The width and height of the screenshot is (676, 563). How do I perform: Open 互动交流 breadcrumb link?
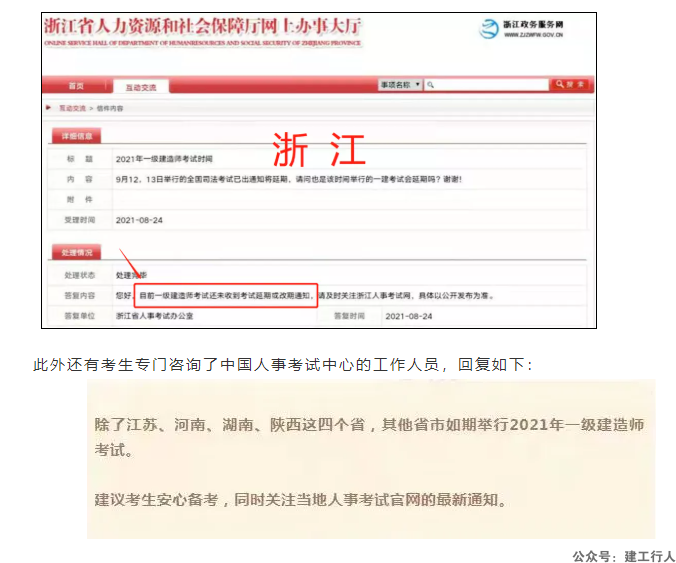72,108
